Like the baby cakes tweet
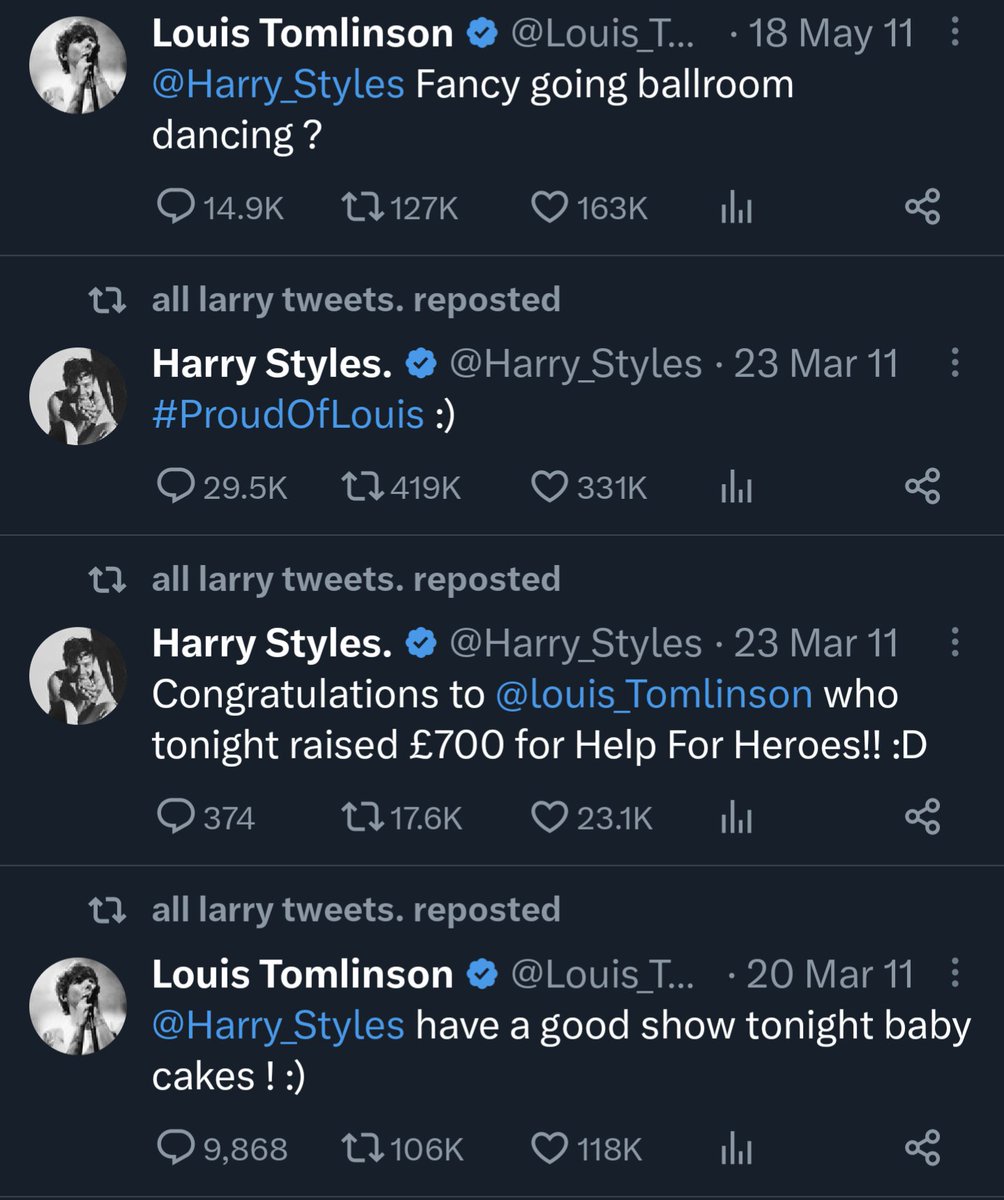The image size is (1004, 1200). pyautogui.click(x=547, y=1149)
